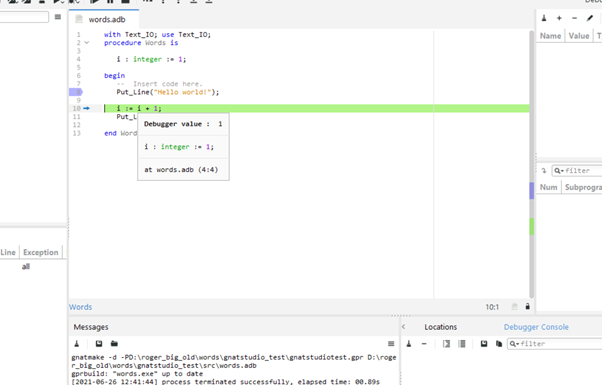
Task: Copy Locations with the copy icon
Action: [x=499, y=344]
